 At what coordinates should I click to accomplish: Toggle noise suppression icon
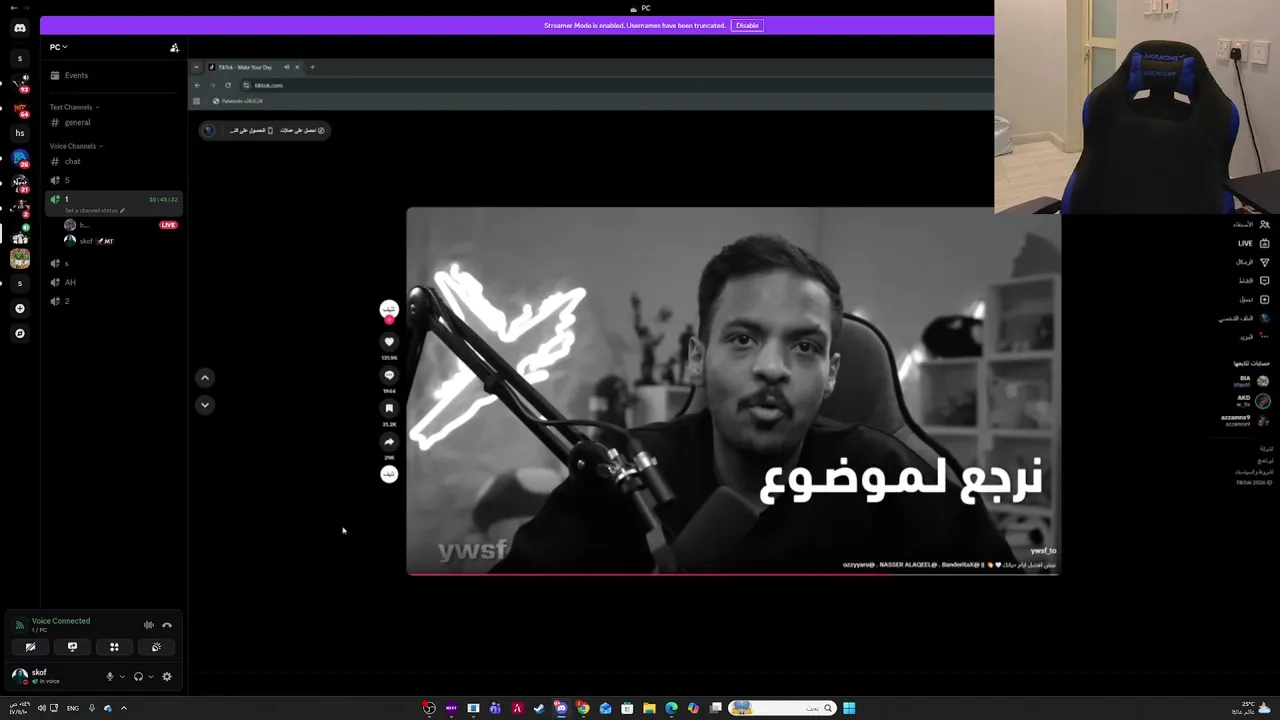point(149,625)
